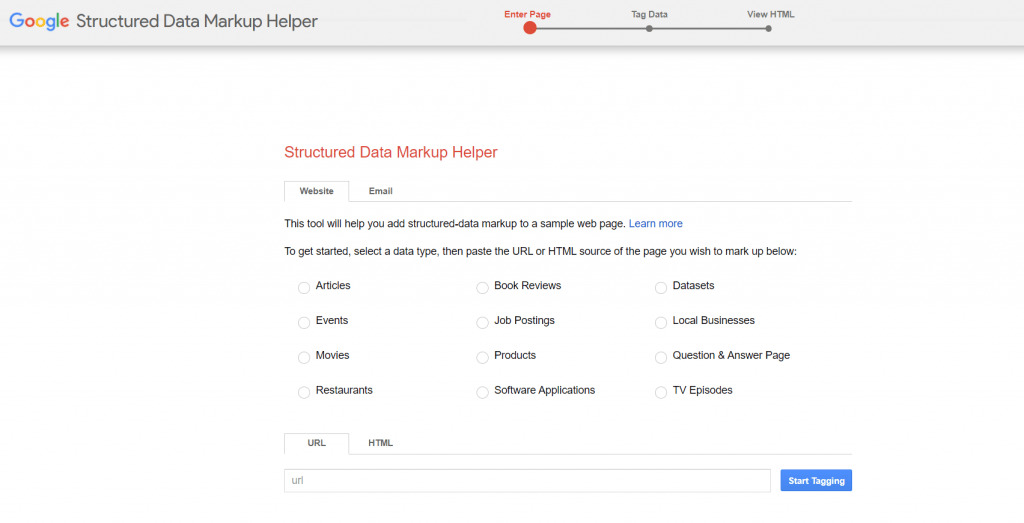The width and height of the screenshot is (1024, 523).
Task: Click the red Structured Data Markup Helper heading
Action: [x=391, y=152]
